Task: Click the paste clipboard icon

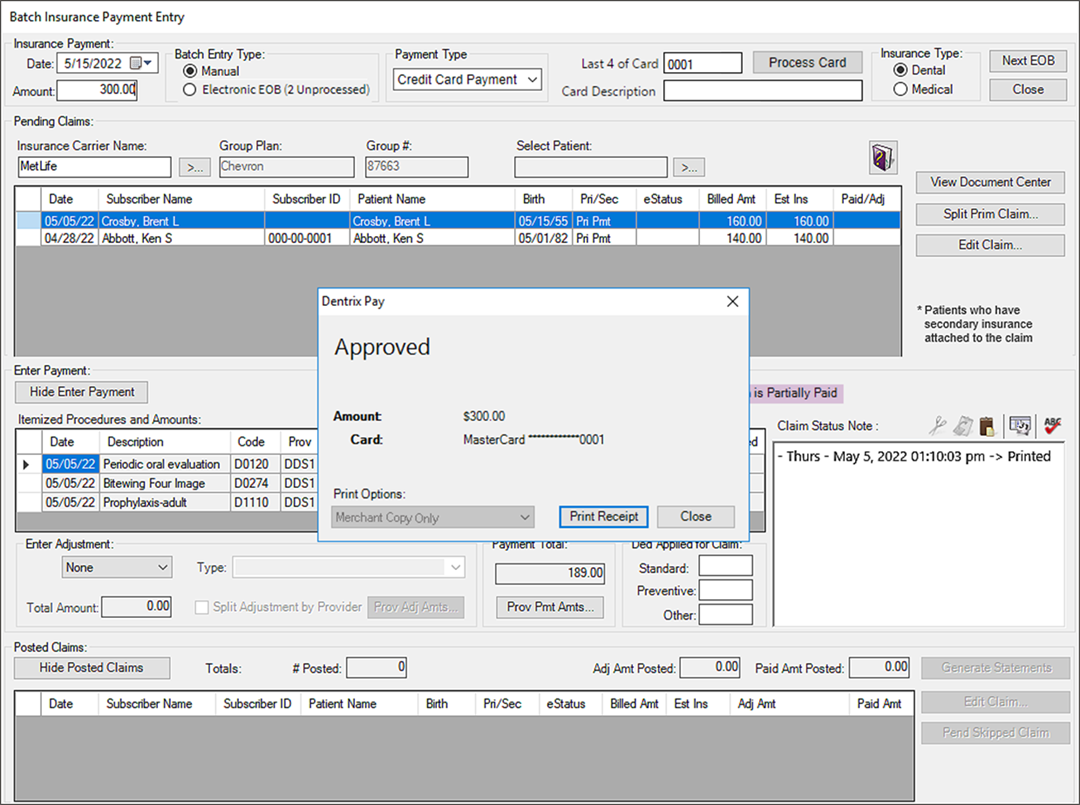Action: (x=986, y=426)
